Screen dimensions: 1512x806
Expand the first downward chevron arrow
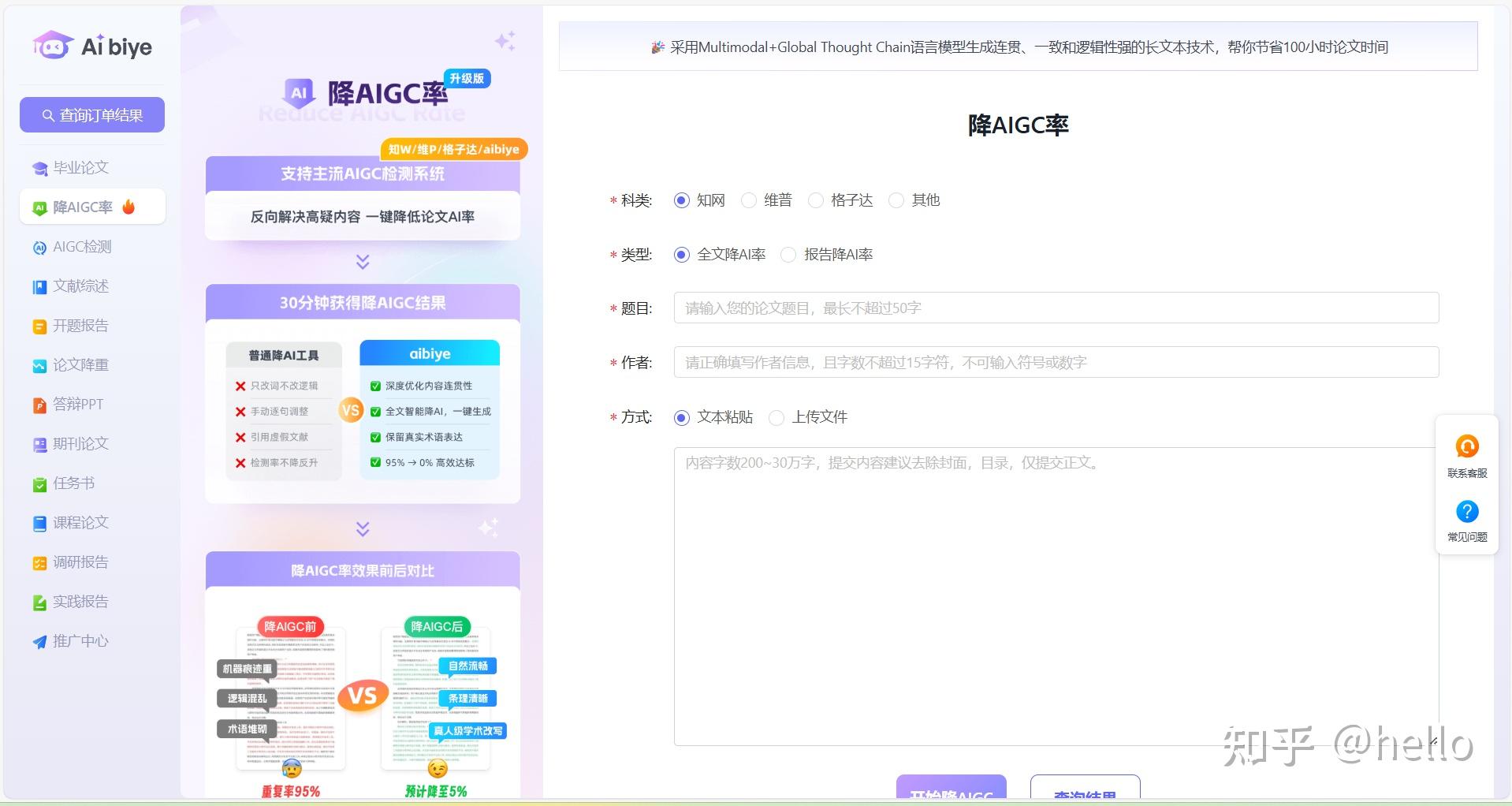coord(362,261)
